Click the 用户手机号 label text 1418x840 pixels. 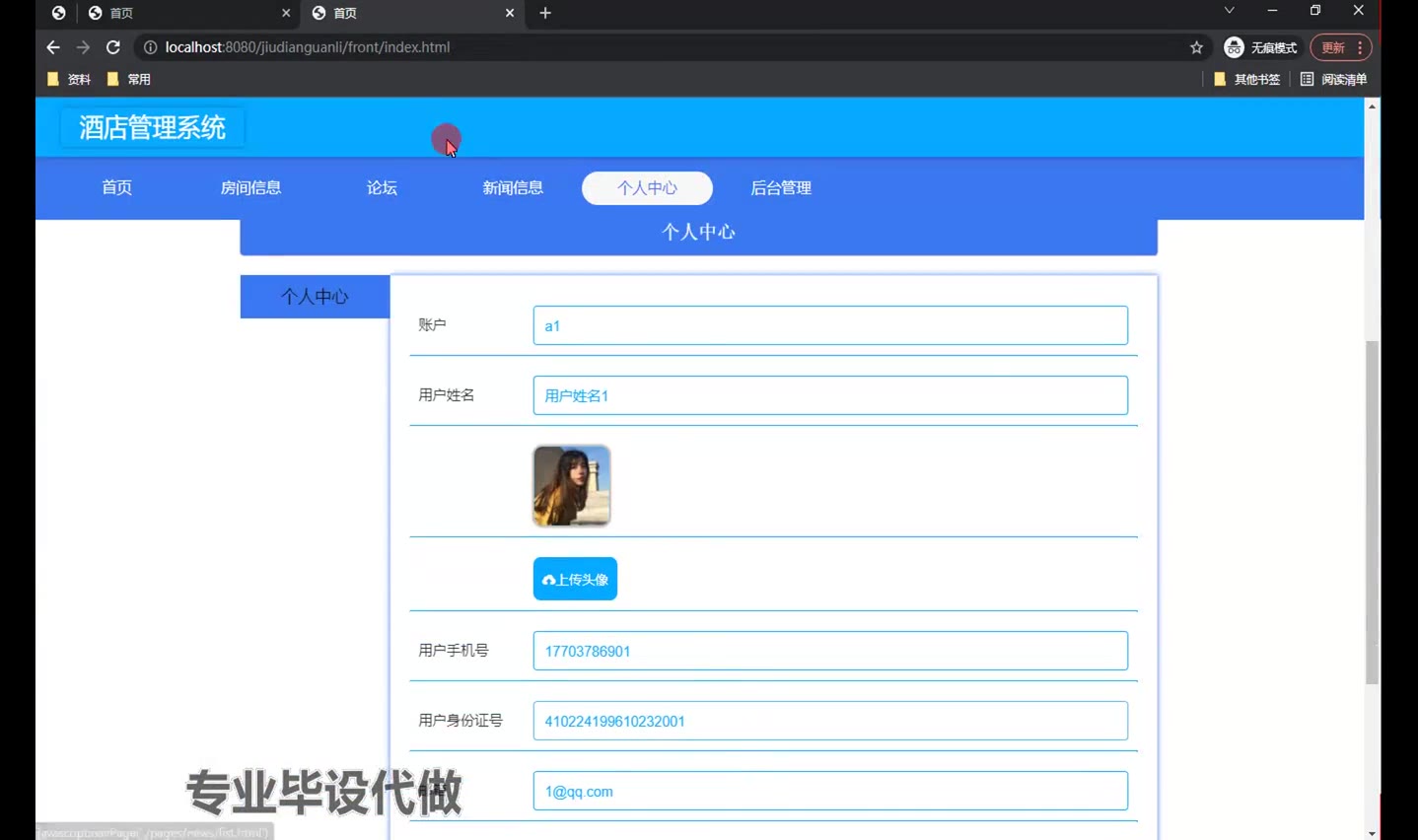(454, 651)
